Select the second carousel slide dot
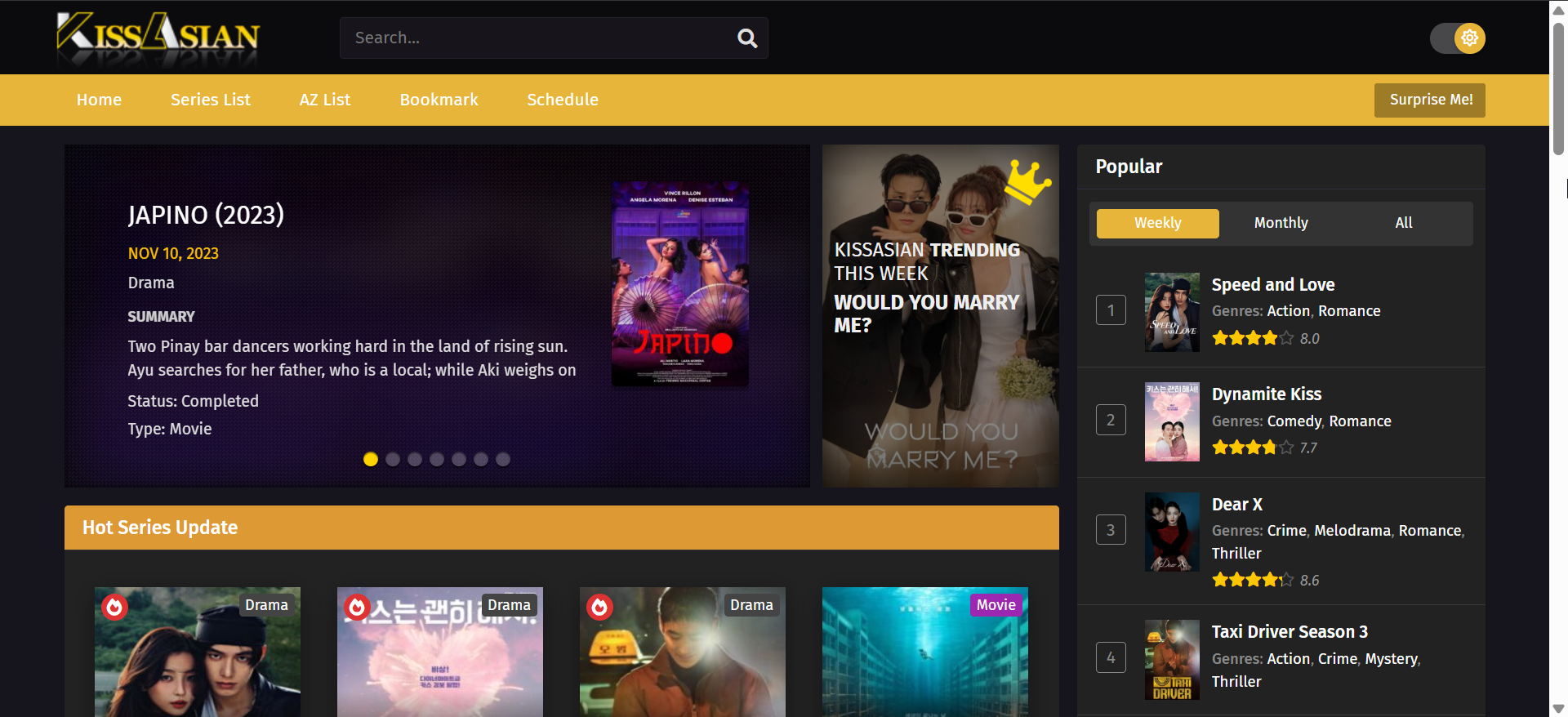 click(393, 459)
